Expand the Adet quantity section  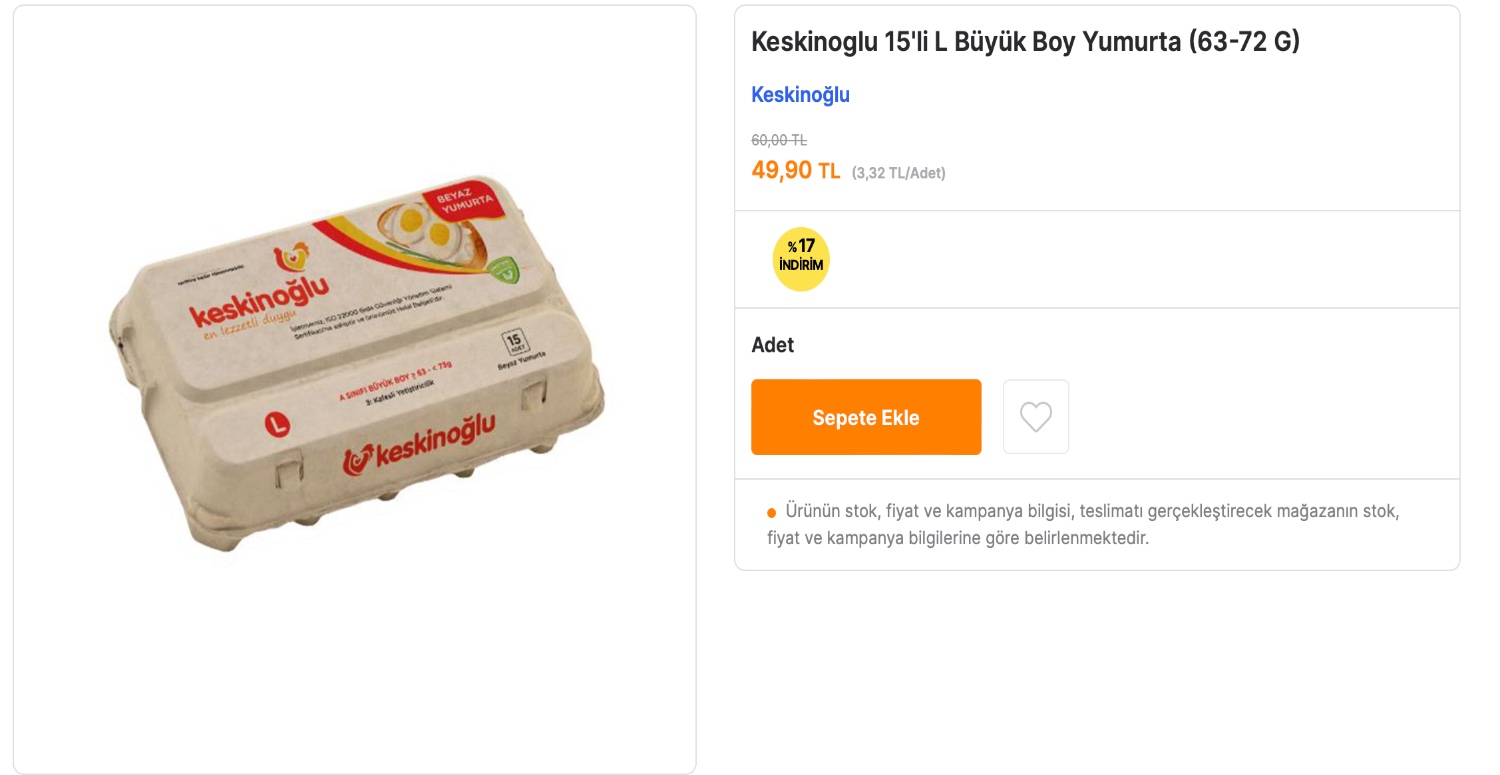coord(772,345)
